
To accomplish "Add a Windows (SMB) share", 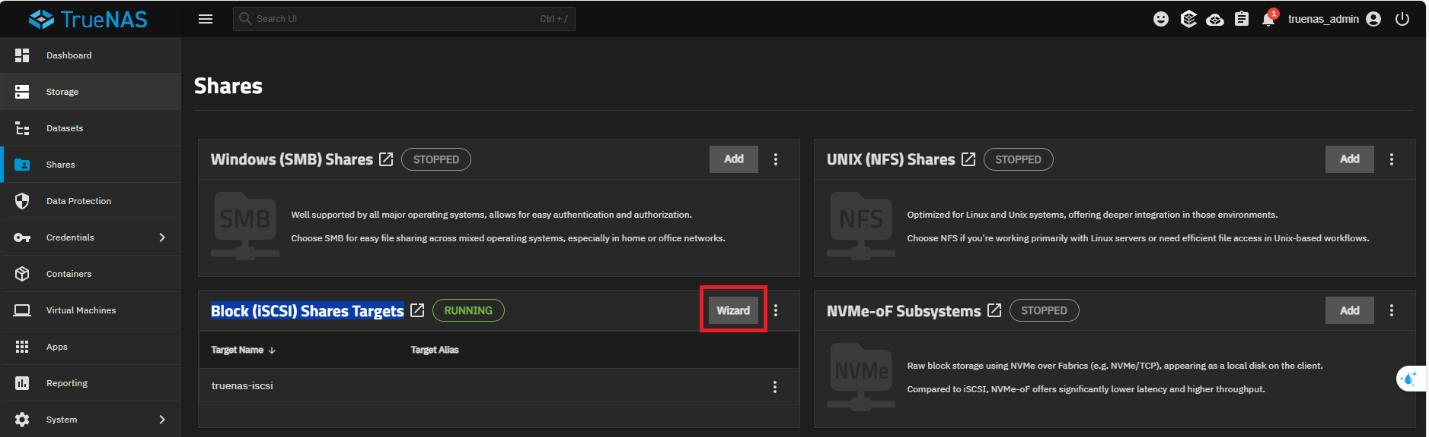I will pos(734,159).
